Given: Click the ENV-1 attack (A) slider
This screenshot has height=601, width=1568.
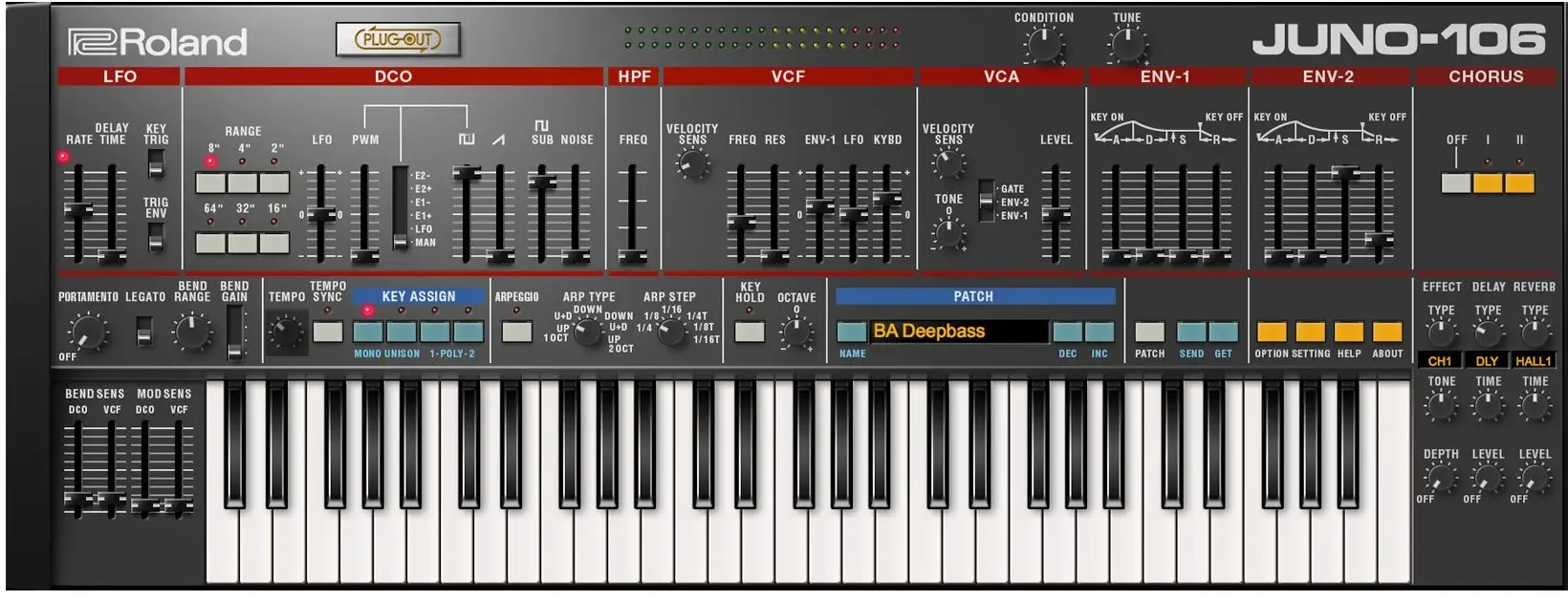Looking at the screenshot, I should click(x=1116, y=256).
